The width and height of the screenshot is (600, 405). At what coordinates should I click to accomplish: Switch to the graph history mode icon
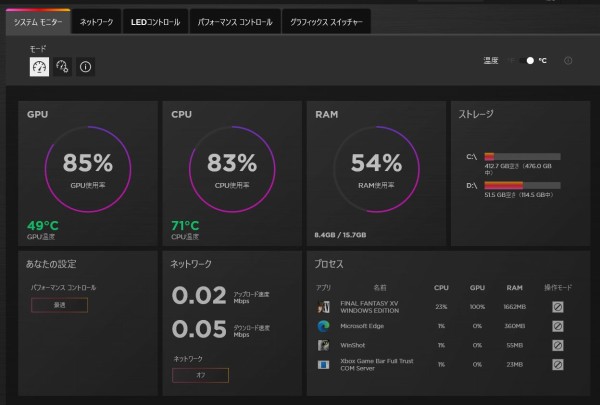point(62,67)
